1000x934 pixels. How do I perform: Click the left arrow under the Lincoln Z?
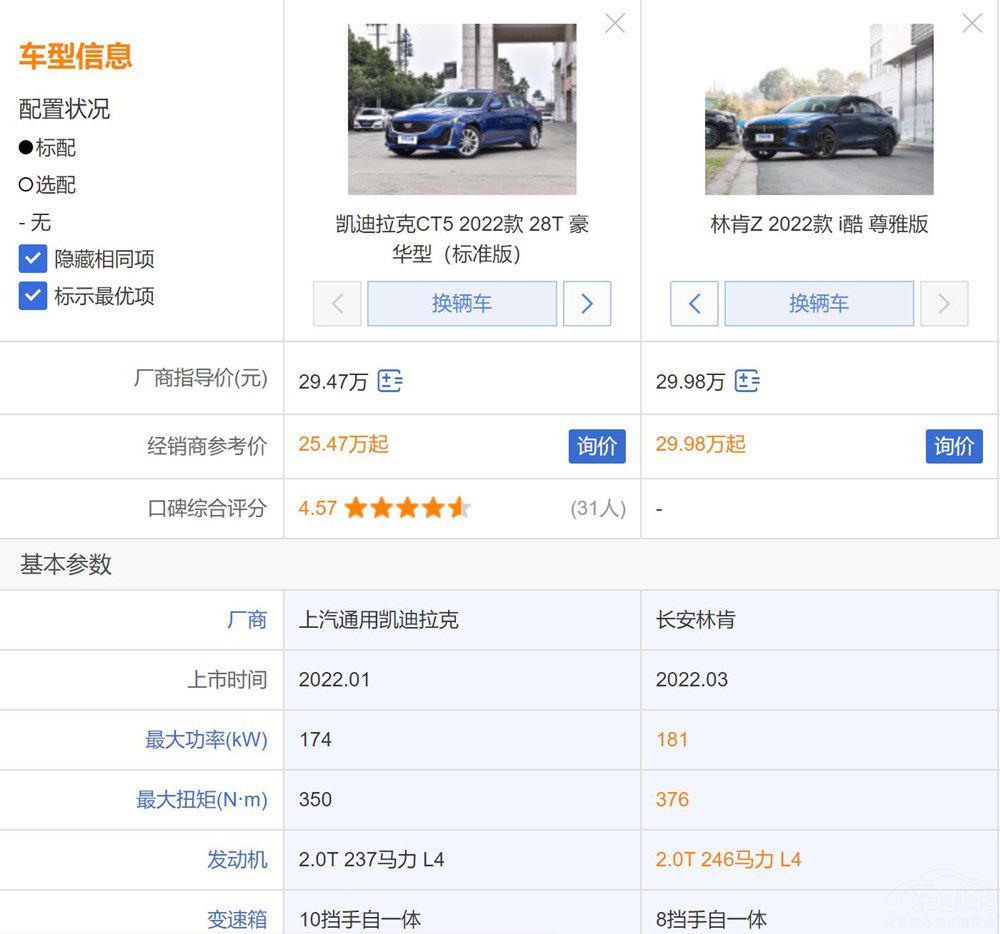694,303
